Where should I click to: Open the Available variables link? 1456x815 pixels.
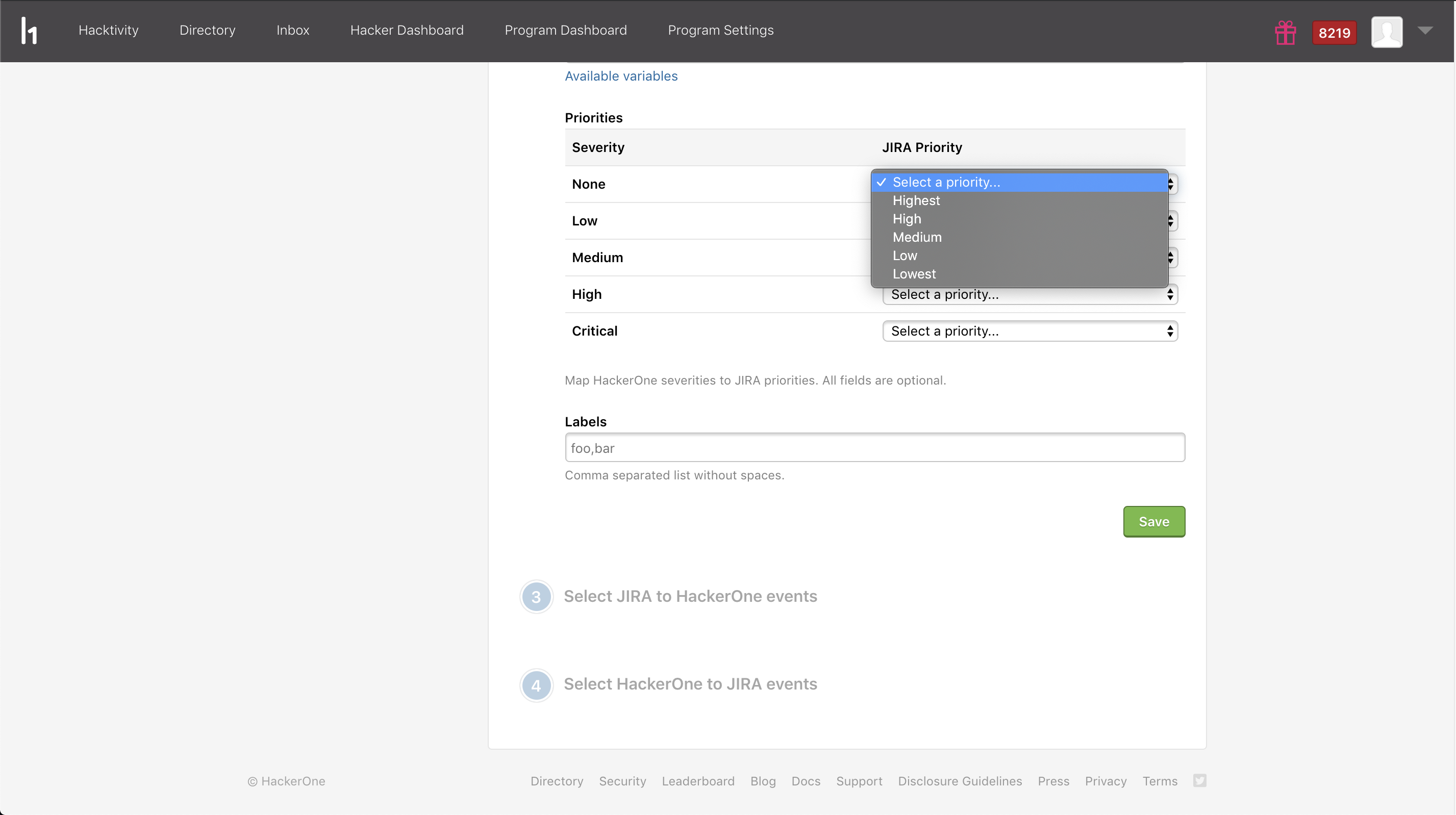620,75
